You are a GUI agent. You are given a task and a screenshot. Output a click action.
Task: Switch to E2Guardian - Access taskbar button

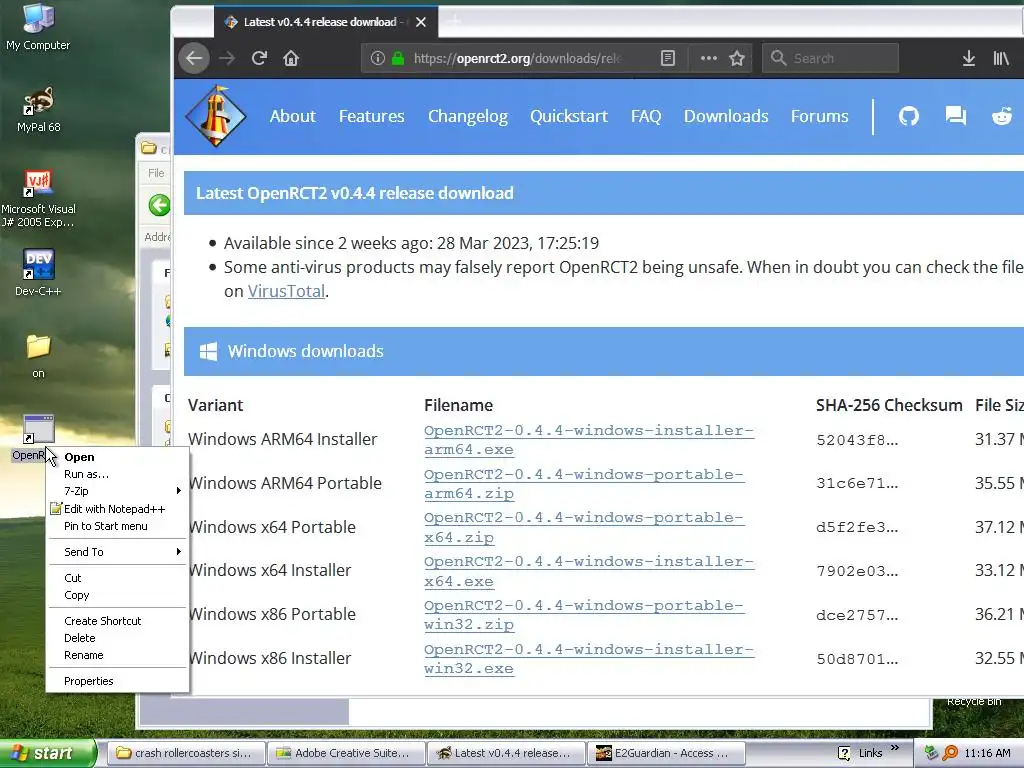click(x=666, y=753)
